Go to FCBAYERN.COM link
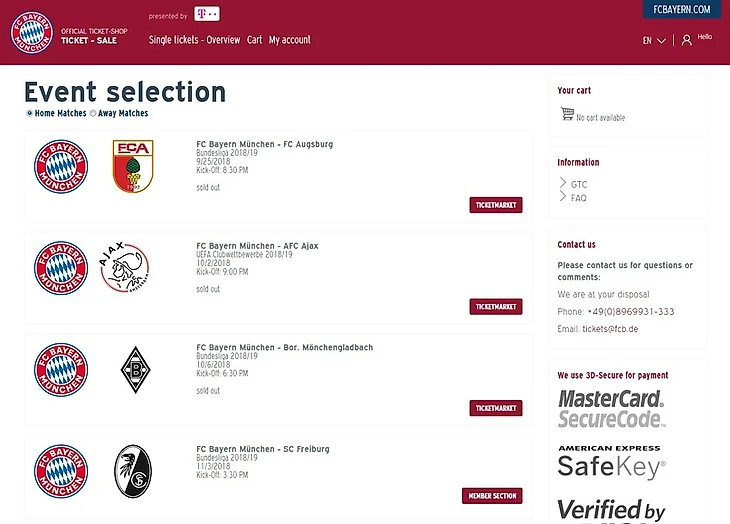Screen dimensions: 730x524 682,9
